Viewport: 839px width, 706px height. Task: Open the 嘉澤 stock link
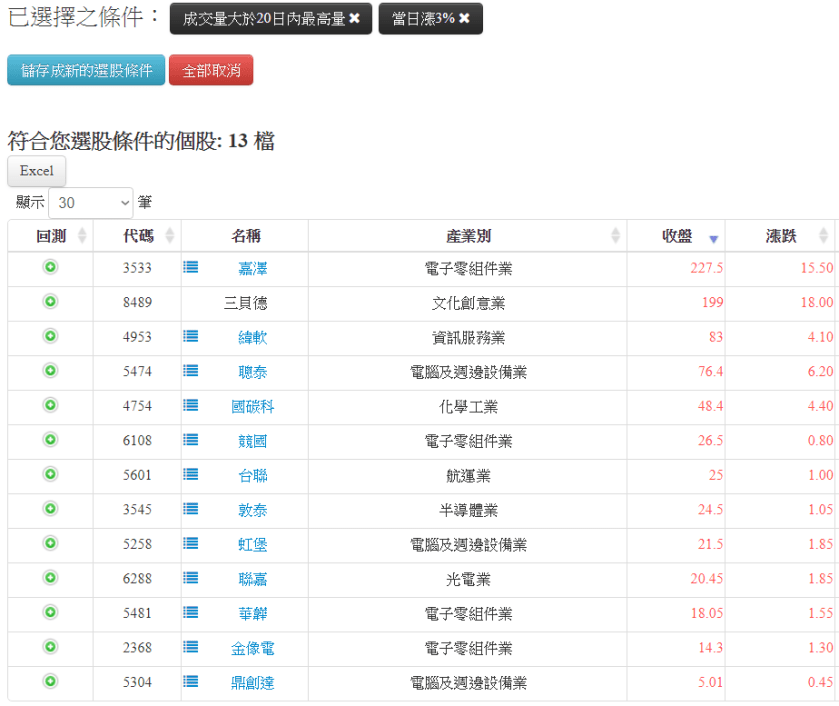pyautogui.click(x=252, y=268)
